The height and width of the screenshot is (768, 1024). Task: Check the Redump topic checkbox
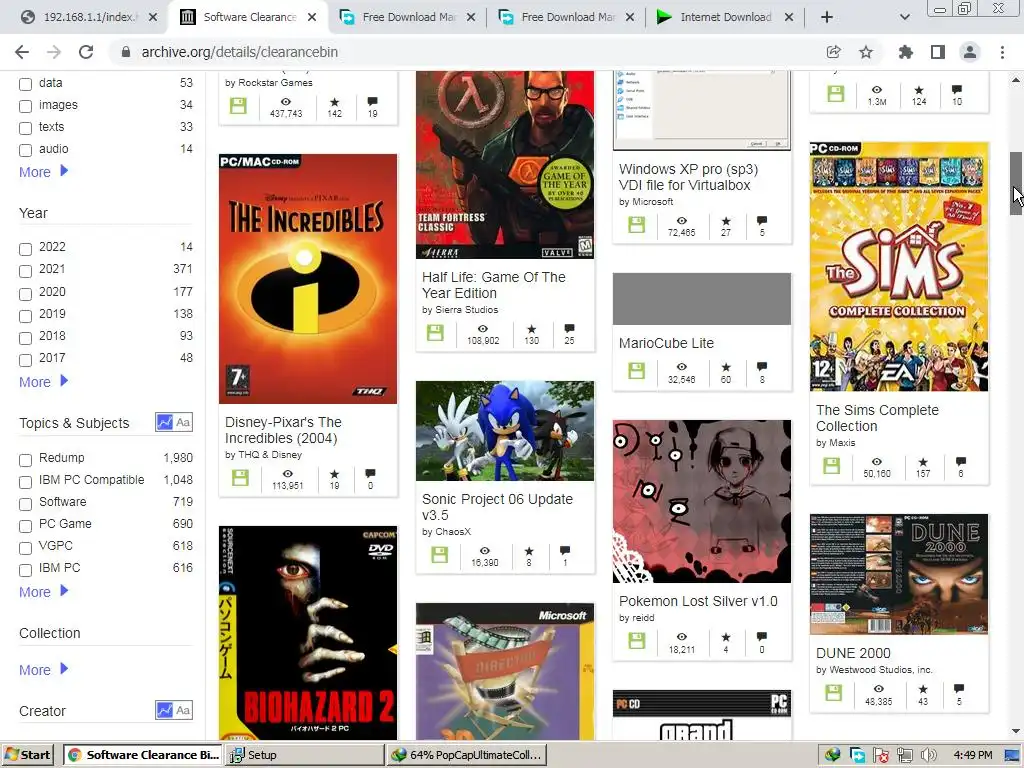[25, 460]
